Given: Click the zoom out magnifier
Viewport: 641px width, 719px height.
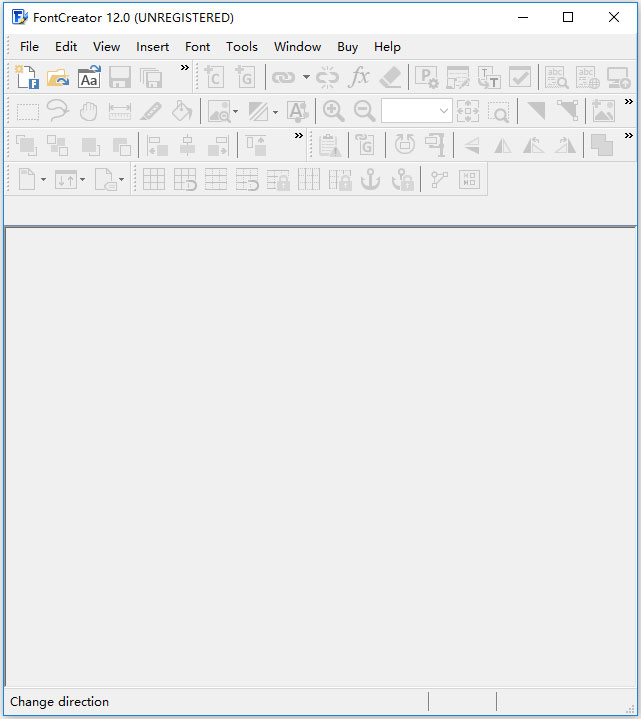Looking at the screenshot, I should [365, 111].
